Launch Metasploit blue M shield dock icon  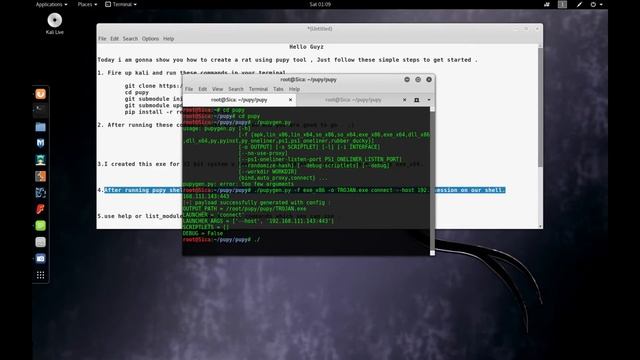click(x=40, y=143)
